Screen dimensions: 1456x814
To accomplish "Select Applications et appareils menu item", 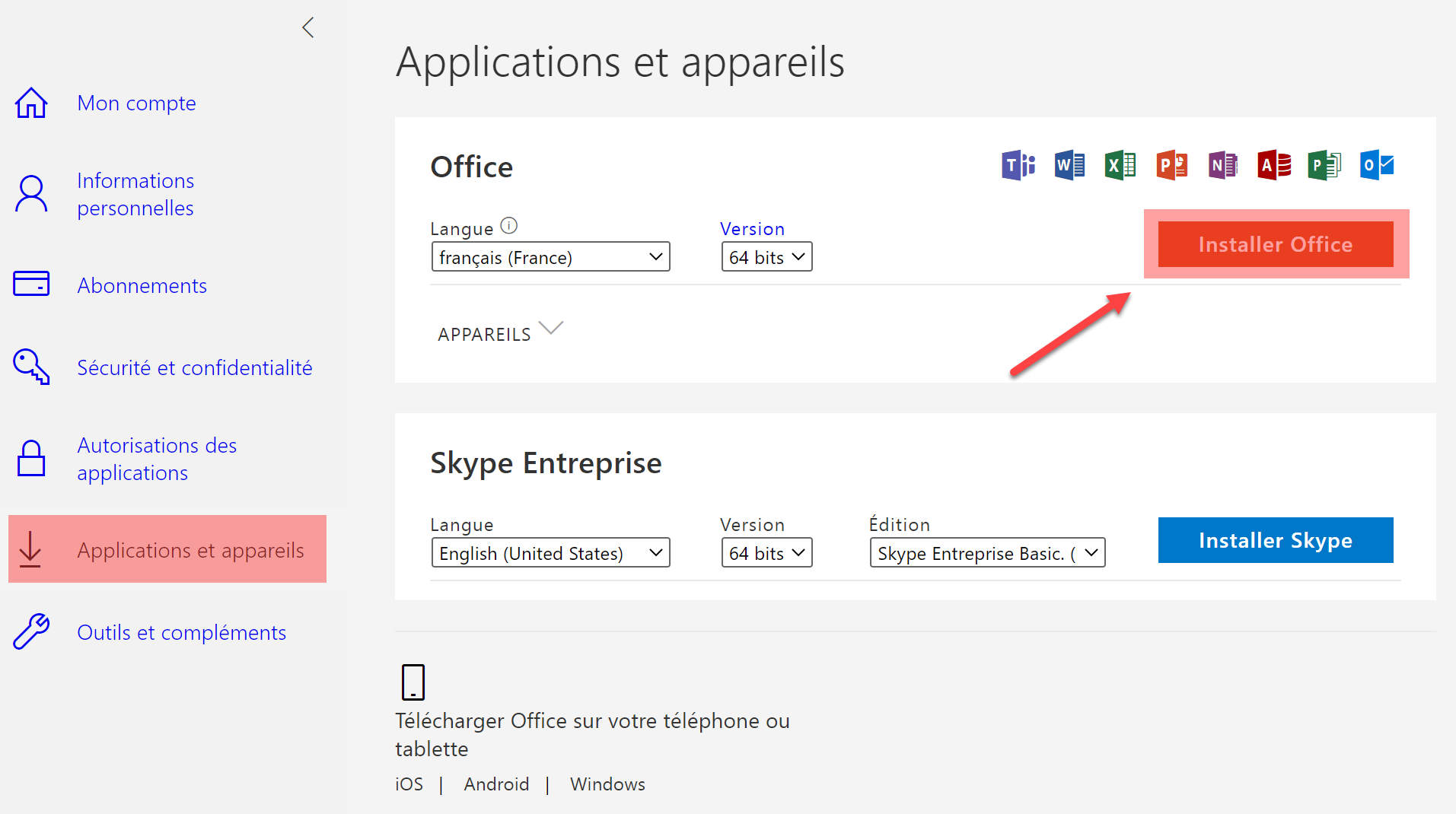I will pos(167,549).
